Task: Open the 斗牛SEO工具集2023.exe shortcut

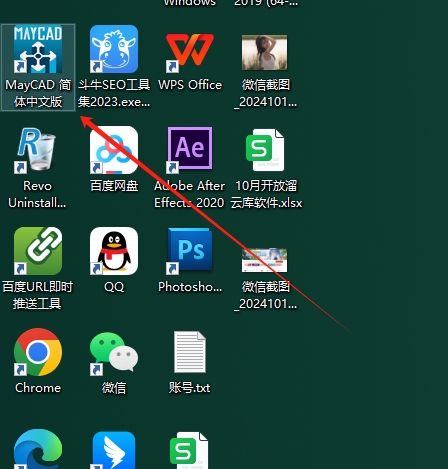Action: tap(114, 49)
